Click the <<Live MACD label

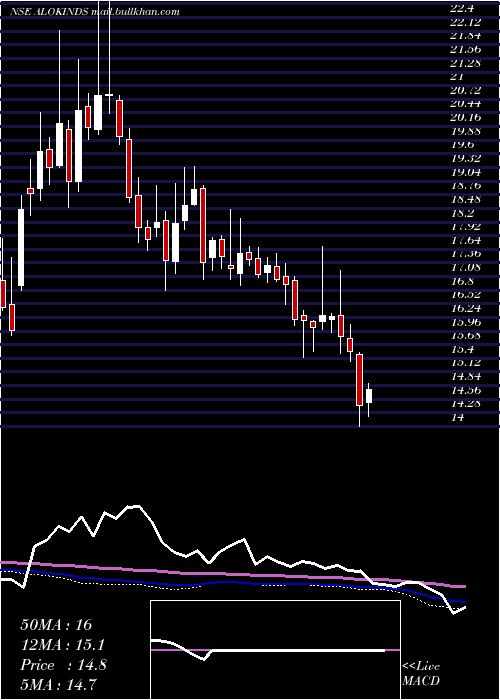[x=421, y=673]
